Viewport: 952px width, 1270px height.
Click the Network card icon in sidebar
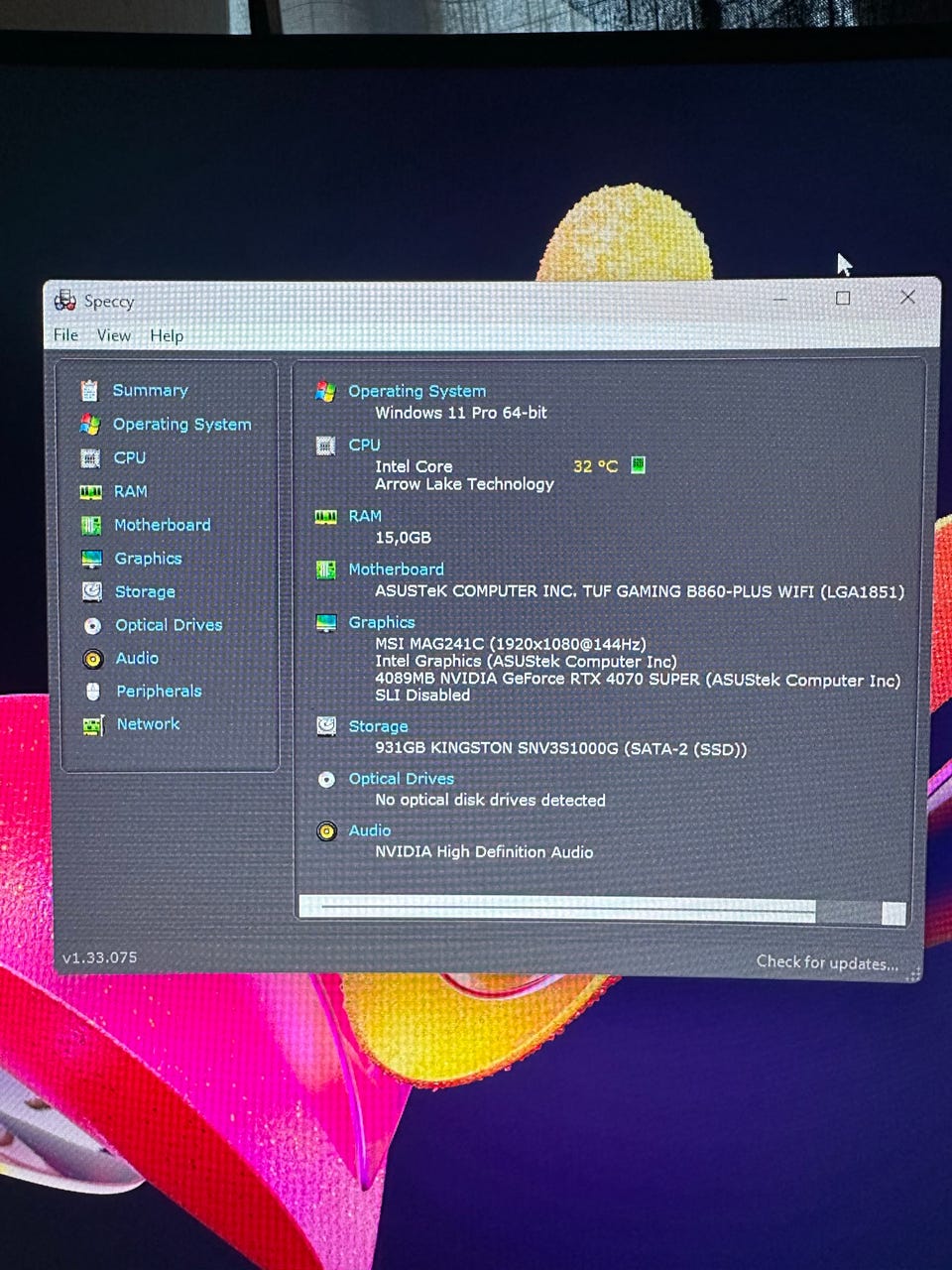point(93,725)
